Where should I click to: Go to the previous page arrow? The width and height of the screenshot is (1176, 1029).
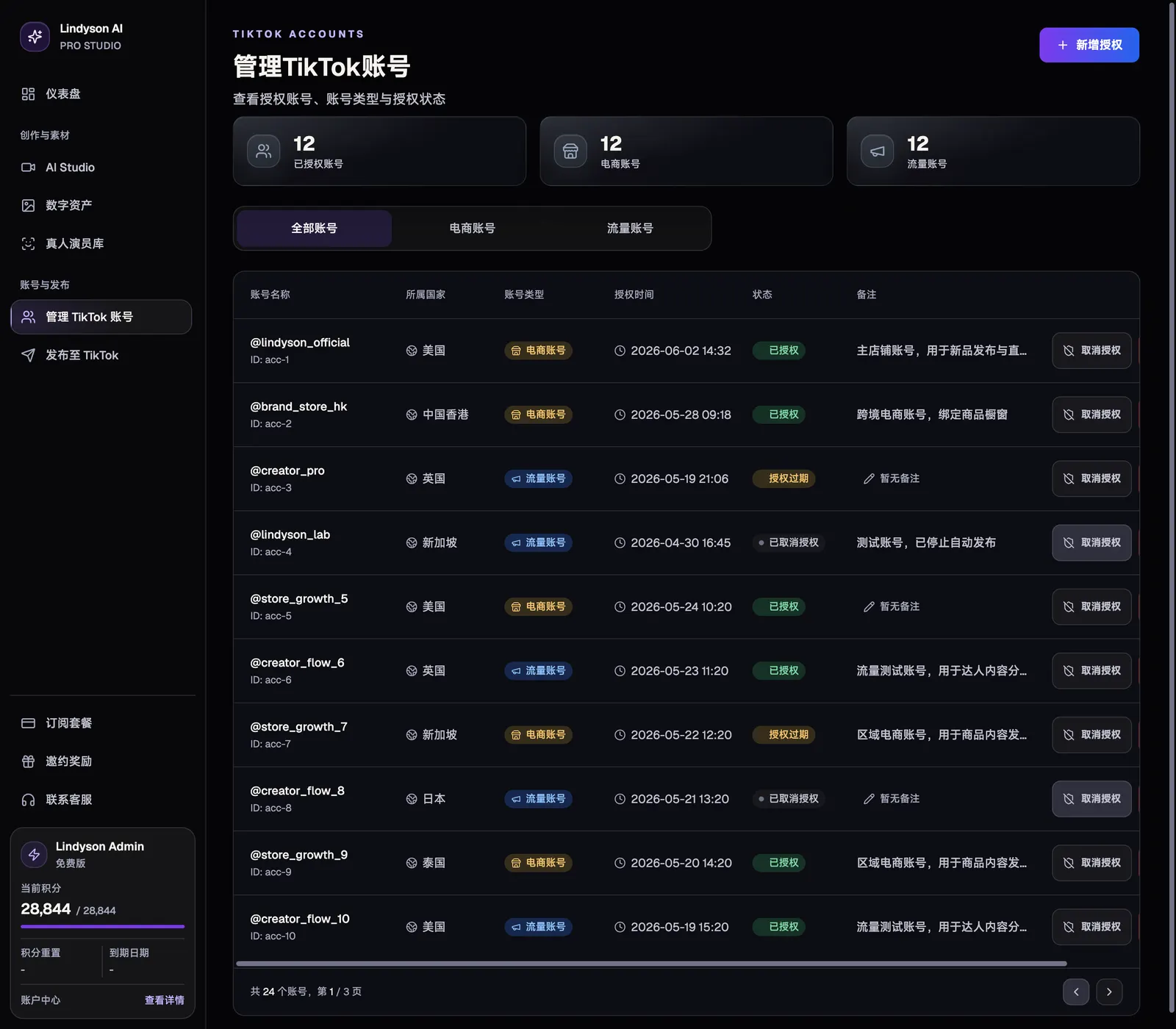tap(1076, 992)
